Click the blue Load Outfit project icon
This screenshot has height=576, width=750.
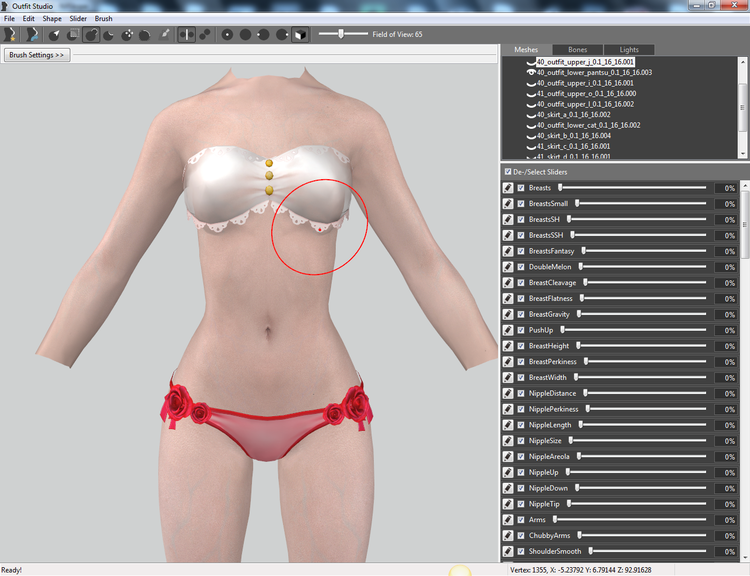point(32,34)
